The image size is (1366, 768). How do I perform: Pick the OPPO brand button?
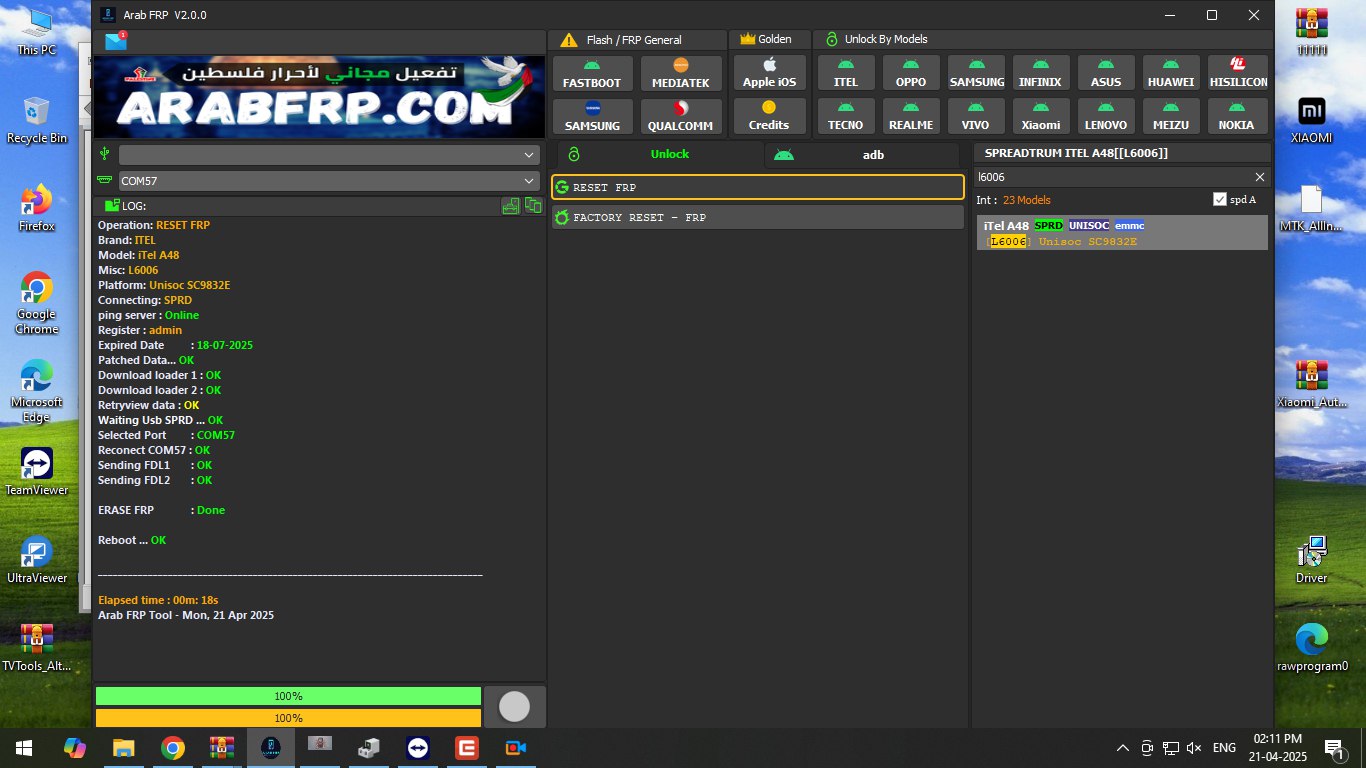click(911, 73)
